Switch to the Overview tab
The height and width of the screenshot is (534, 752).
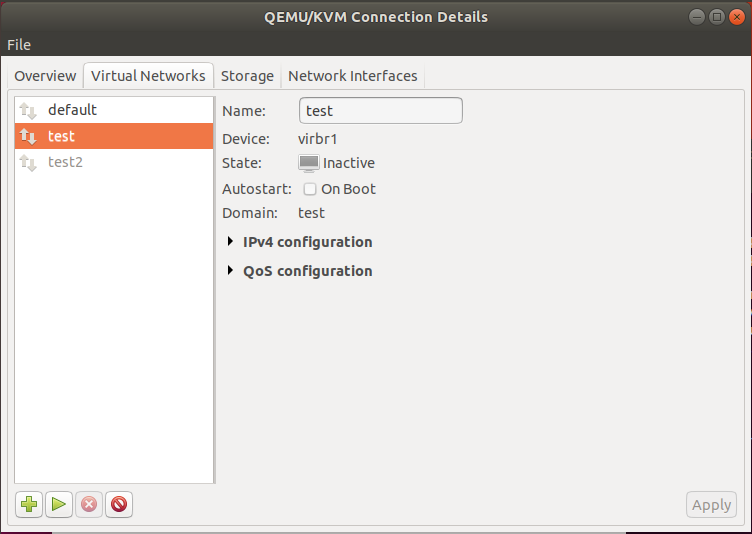pos(45,76)
